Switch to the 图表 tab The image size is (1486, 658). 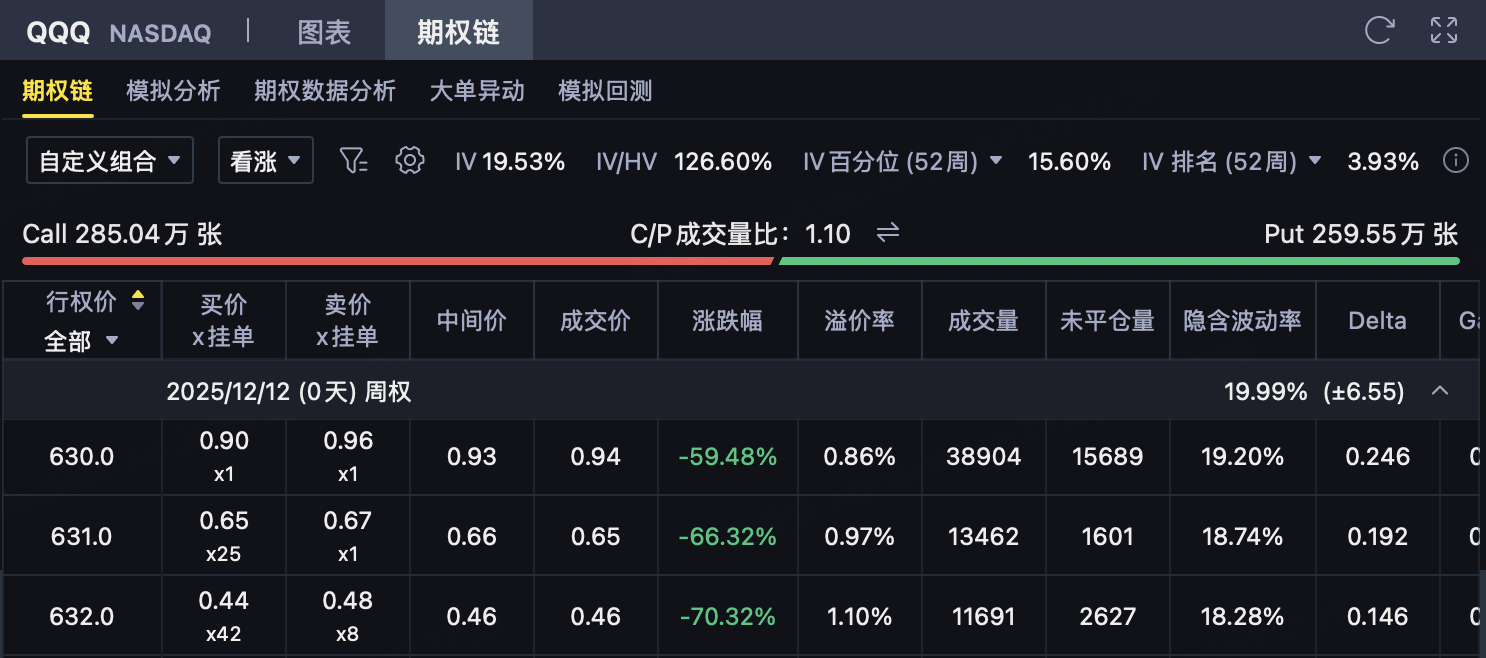324,32
